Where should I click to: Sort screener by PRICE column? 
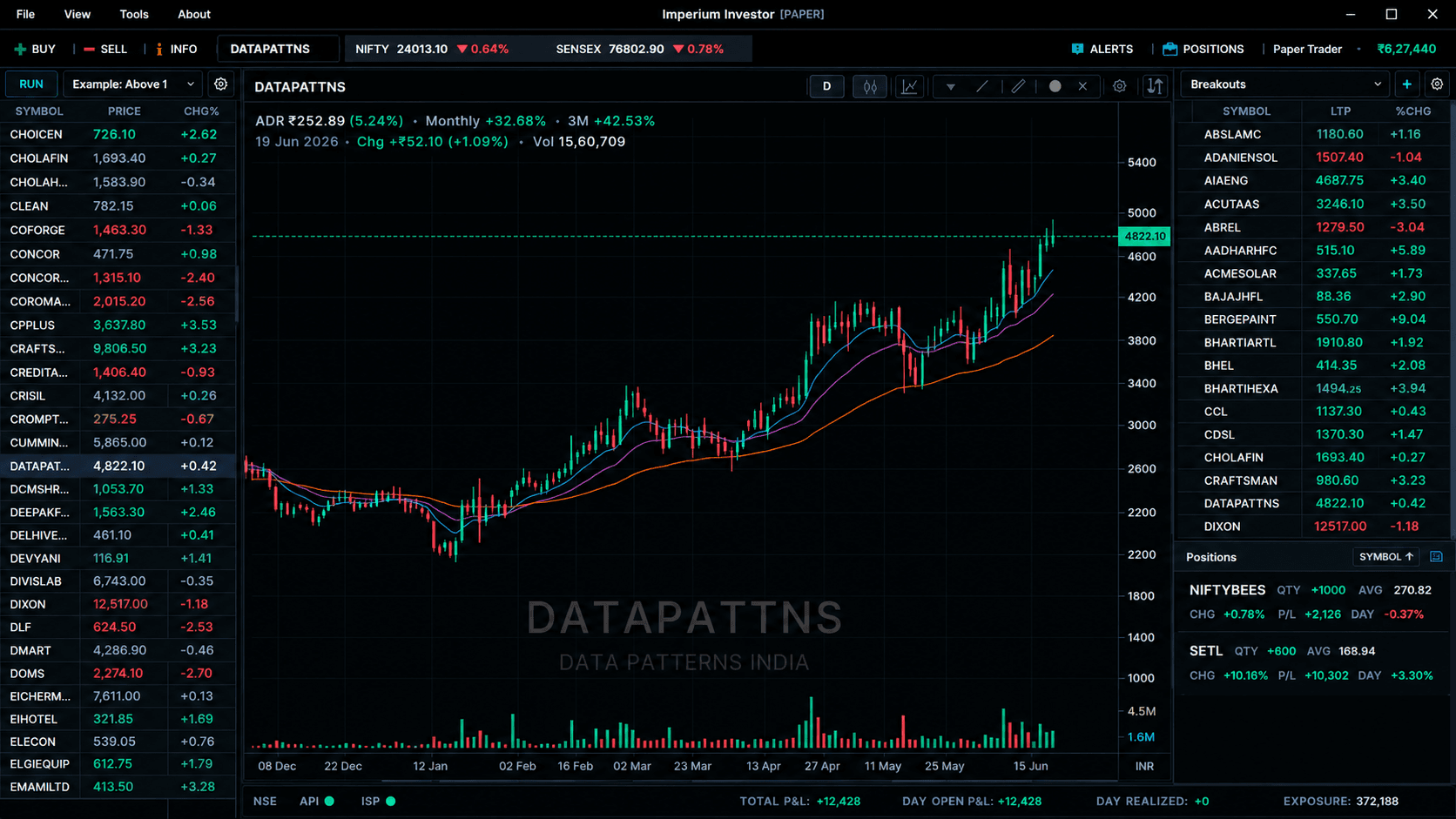[125, 111]
